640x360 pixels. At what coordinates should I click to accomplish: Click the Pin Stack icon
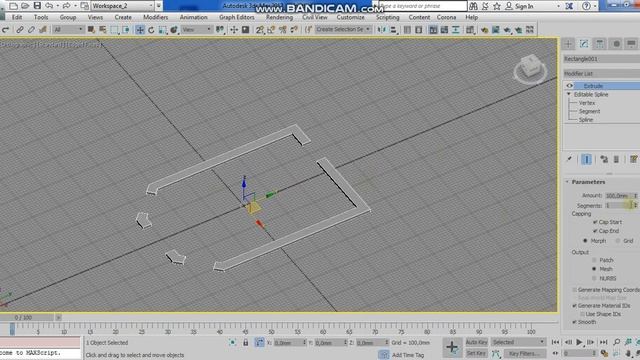point(569,159)
